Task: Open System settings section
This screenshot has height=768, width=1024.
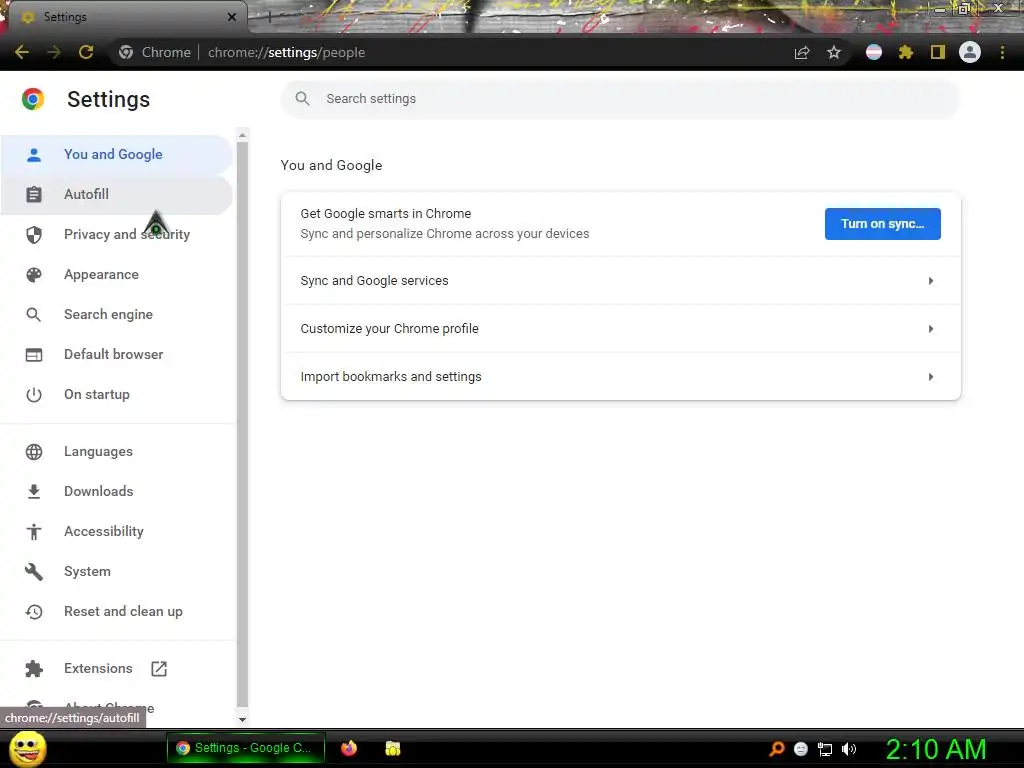Action: point(116,571)
